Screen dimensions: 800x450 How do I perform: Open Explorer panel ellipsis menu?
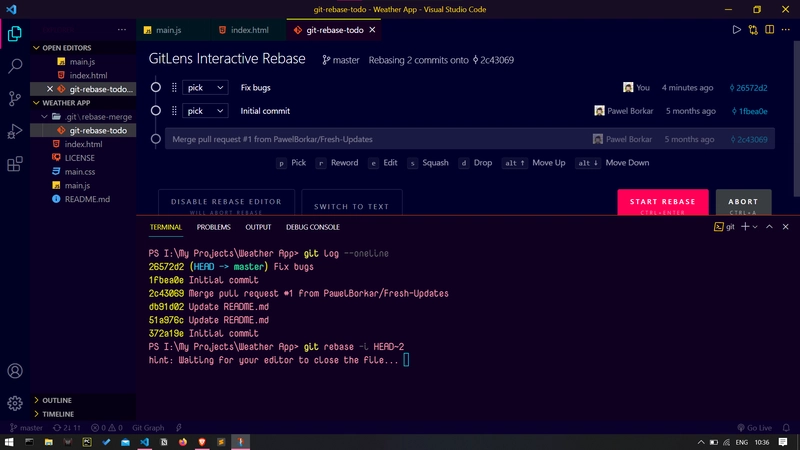pyautogui.click(x=121, y=30)
